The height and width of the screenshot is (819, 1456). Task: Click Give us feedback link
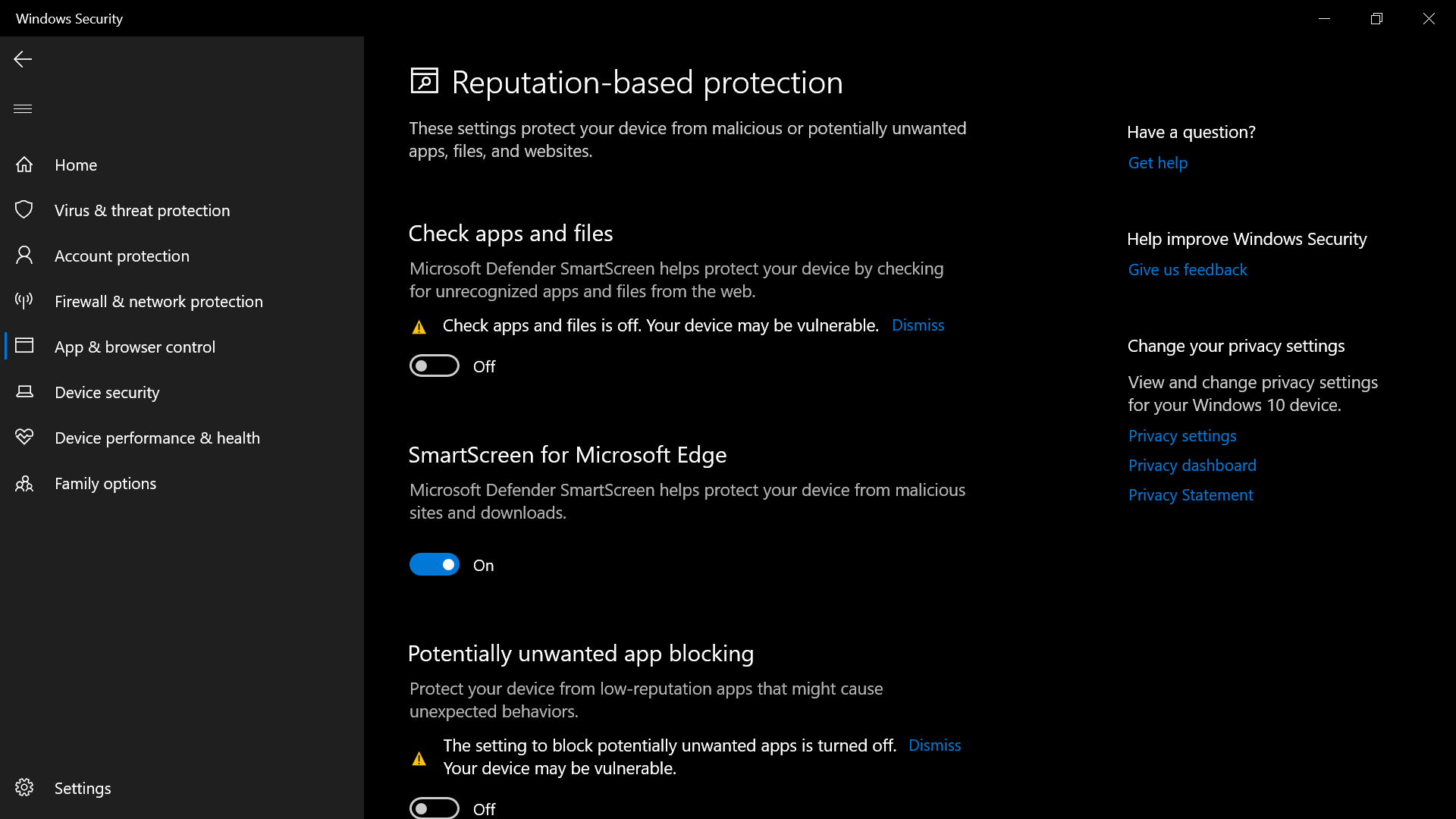(1187, 270)
